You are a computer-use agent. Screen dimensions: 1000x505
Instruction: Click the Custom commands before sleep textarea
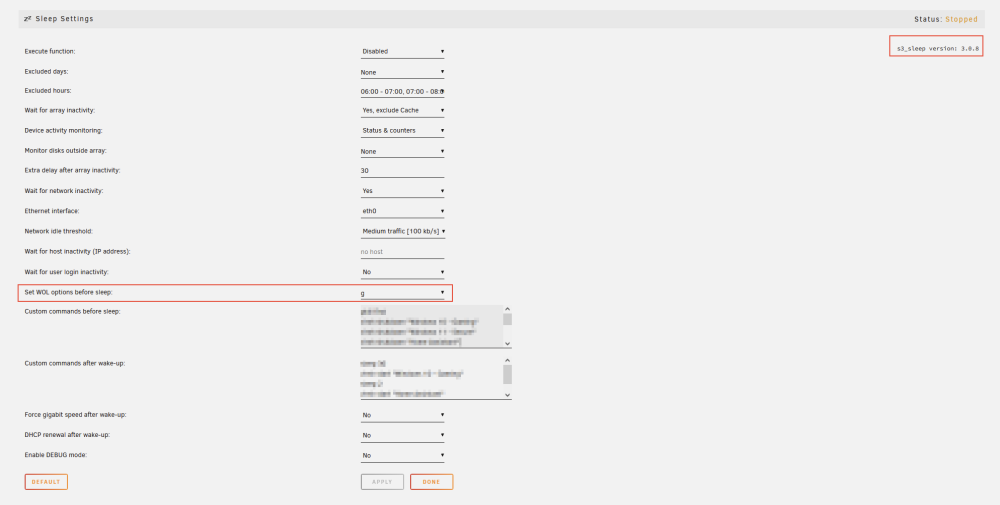436,326
